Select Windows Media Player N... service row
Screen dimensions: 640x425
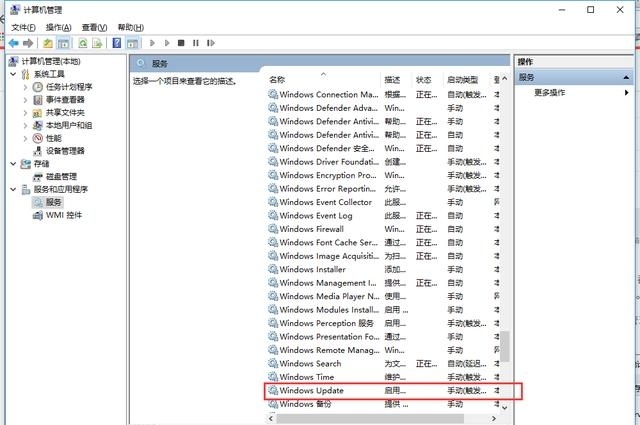coord(383,296)
